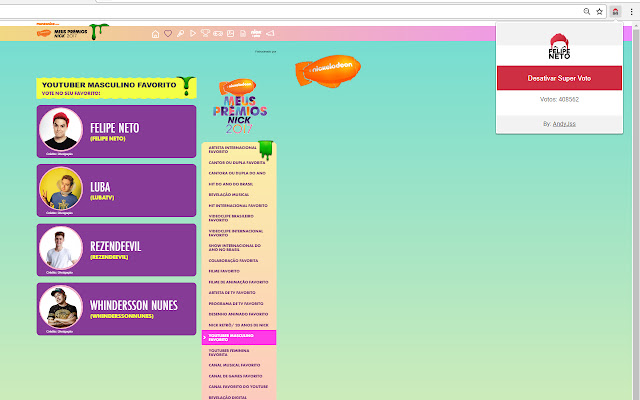640x400 pixels.
Task: Click the megaphone icon in the navbar
Action: pos(270,33)
